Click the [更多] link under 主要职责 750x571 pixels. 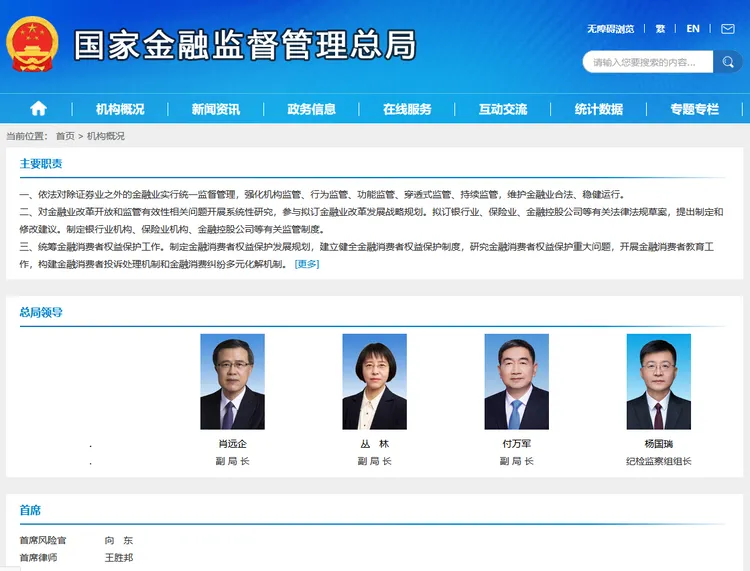307,264
